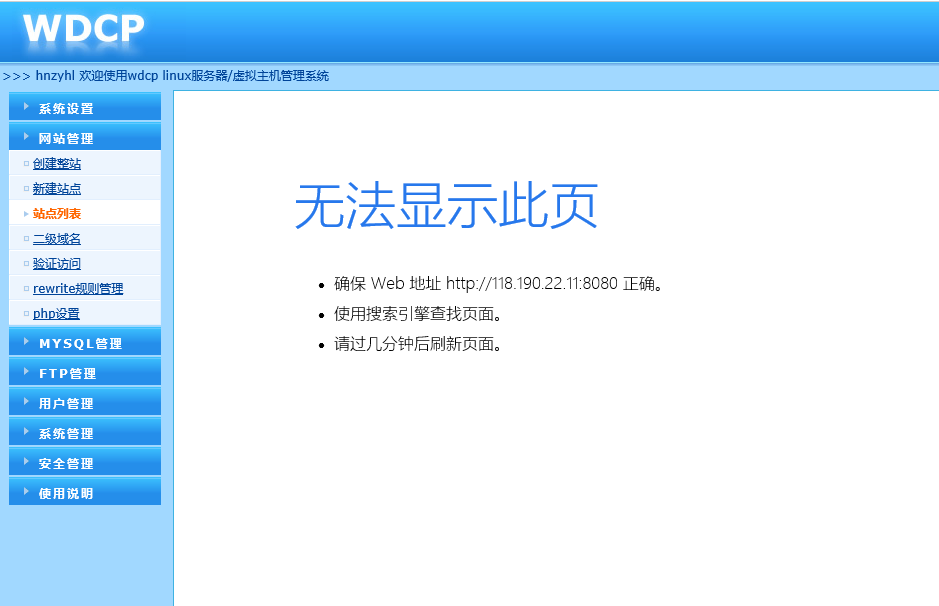The image size is (939, 606).
Task: Open the 二级域名 link
Action: pos(57,239)
